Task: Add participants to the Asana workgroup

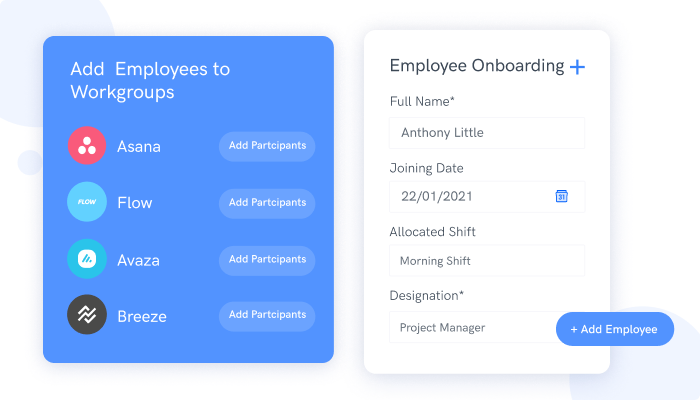Action: (267, 146)
